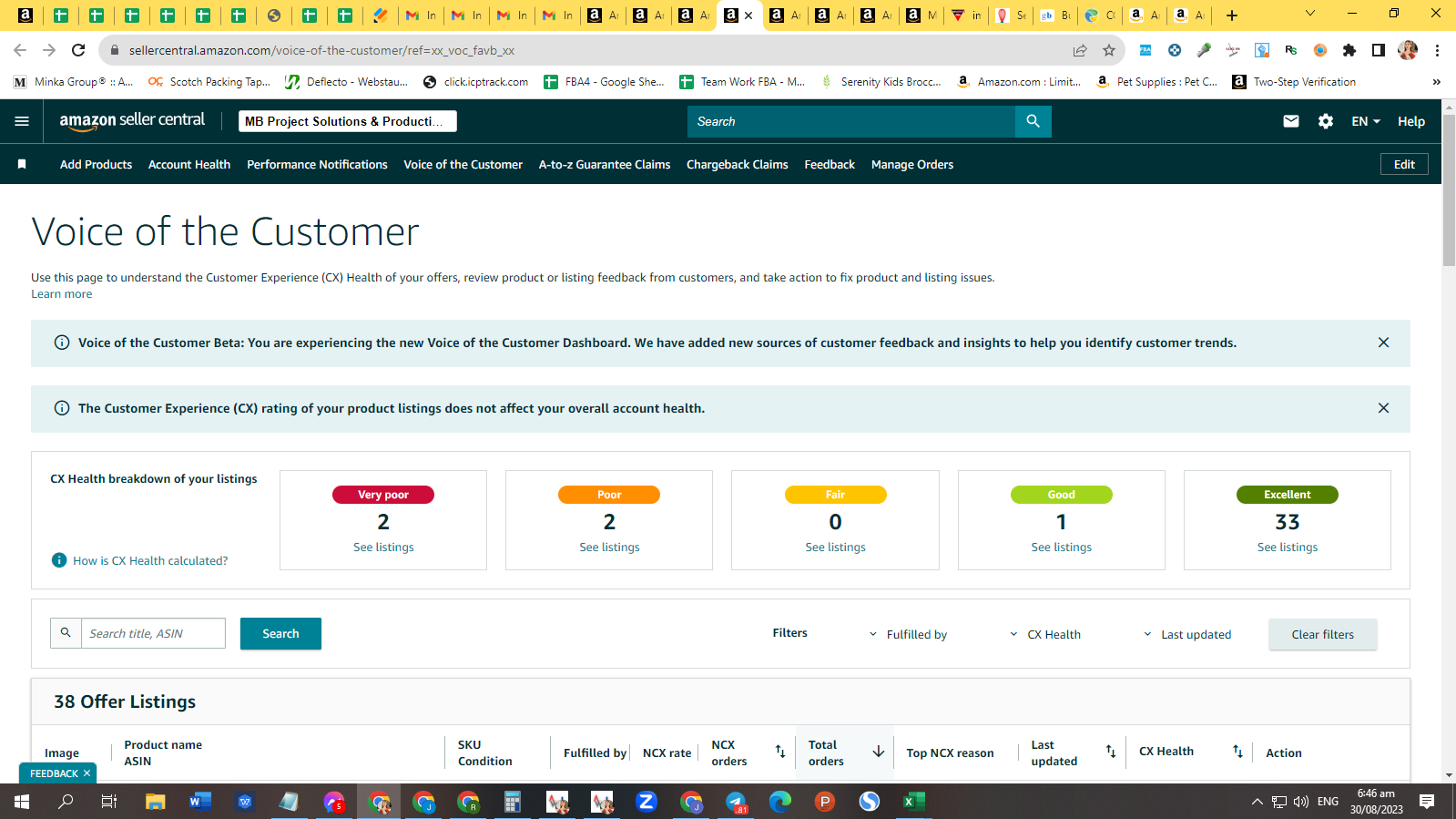
Task: Open A-to-z Guarantee Claims menu item
Action: (x=605, y=164)
